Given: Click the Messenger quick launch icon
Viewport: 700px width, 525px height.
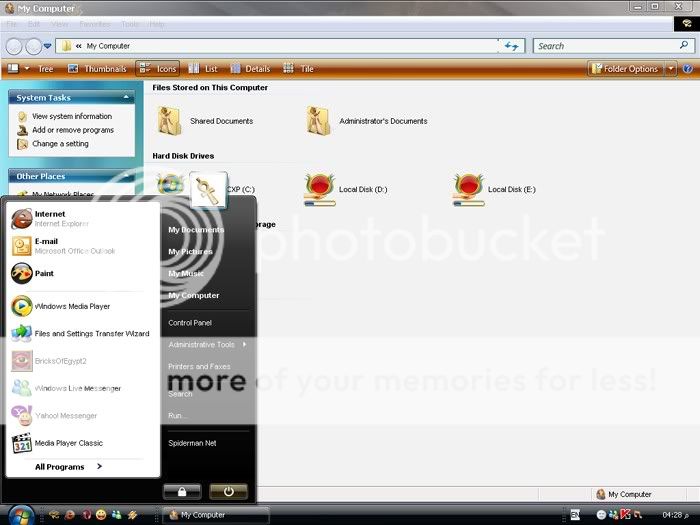Looking at the screenshot, I should [x=117, y=515].
